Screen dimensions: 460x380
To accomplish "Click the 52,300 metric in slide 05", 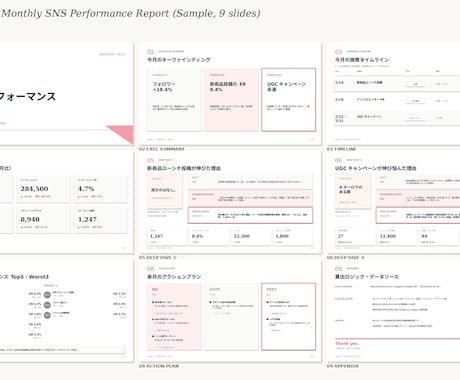I will pos(242,236).
